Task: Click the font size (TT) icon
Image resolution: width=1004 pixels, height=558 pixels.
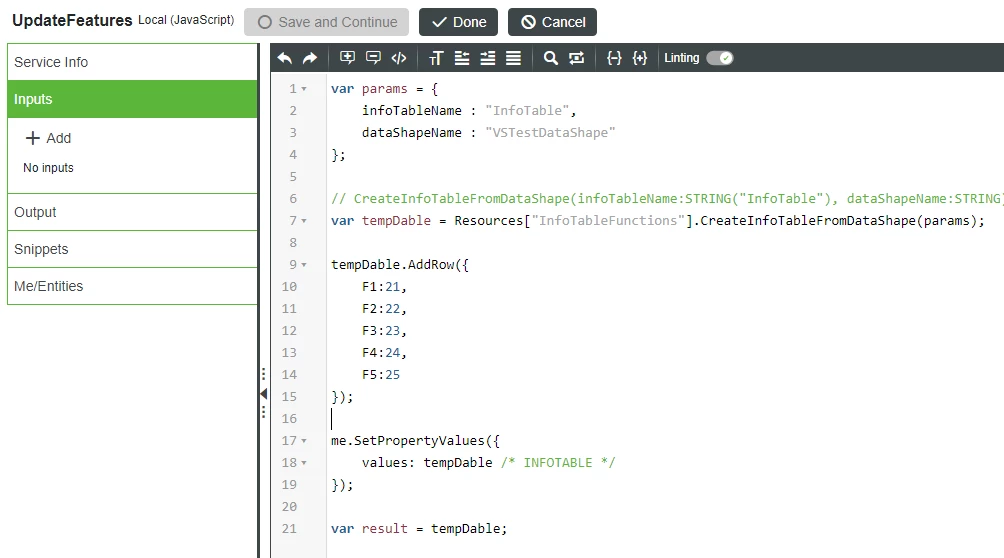Action: 436,58
